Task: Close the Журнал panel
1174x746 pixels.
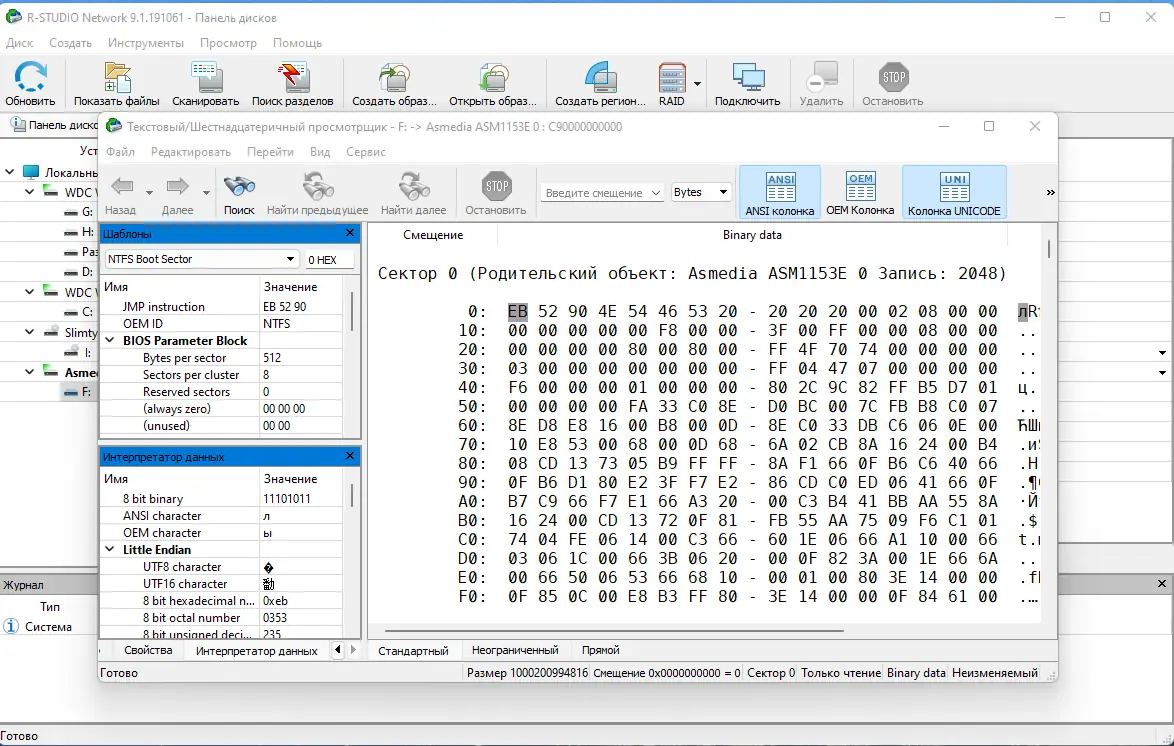Action: [x=1161, y=583]
